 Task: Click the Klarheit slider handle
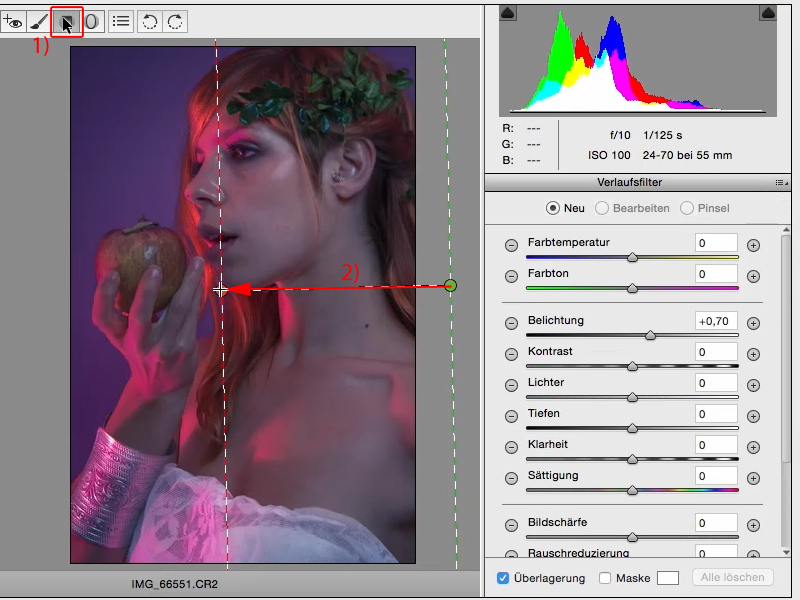point(632,459)
